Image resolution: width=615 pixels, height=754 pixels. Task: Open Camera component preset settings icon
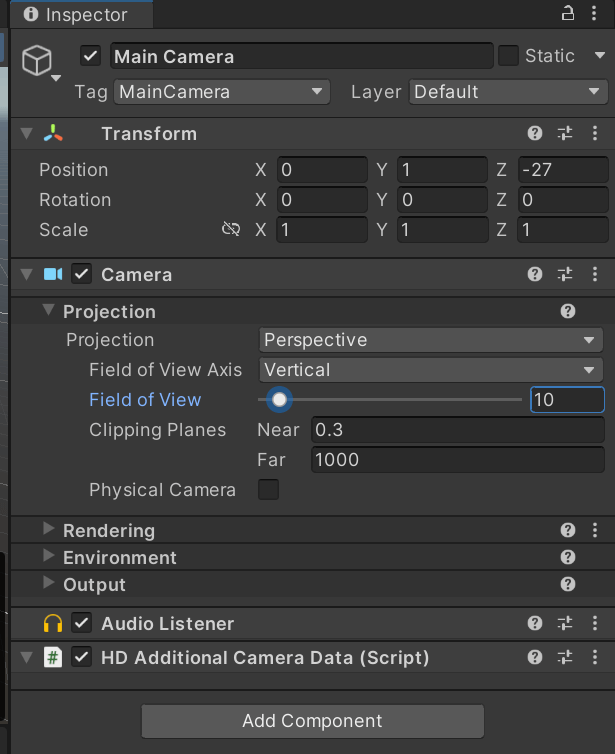(565, 274)
